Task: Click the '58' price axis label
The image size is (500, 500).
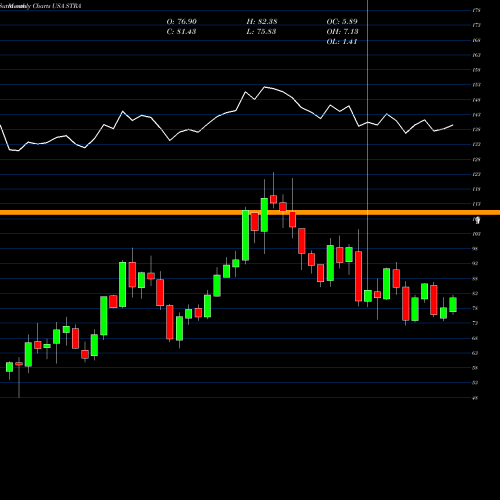Action: [x=475, y=368]
